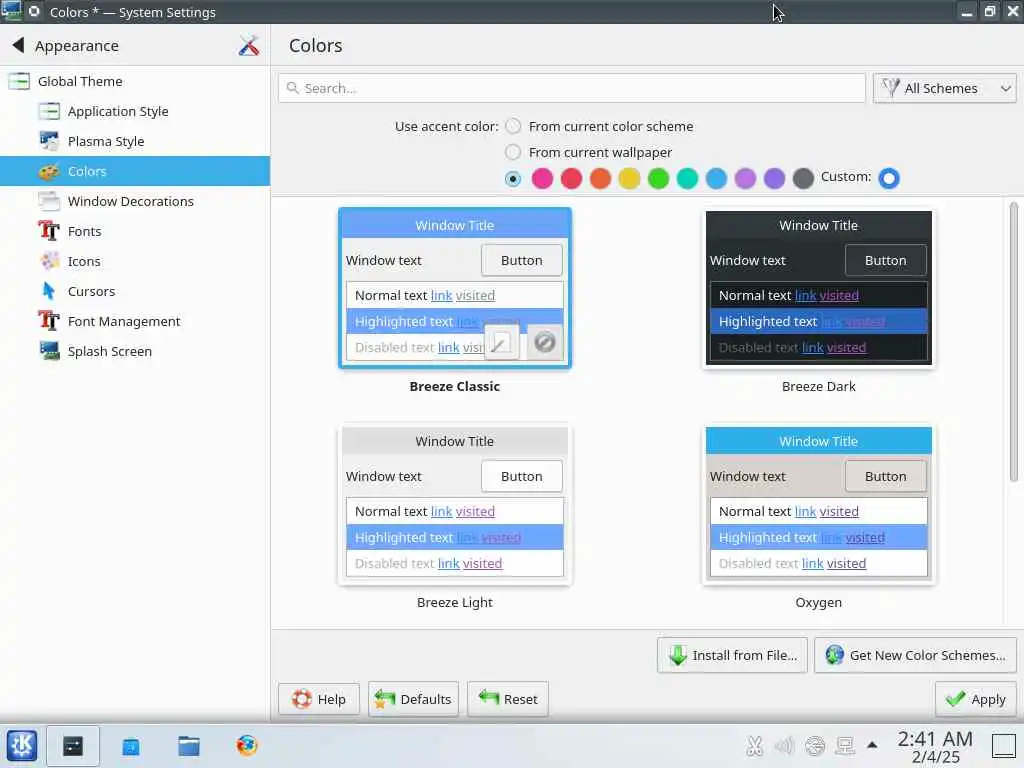The height and width of the screenshot is (768, 1024).
Task: Click the color scheme search field
Action: (x=572, y=88)
